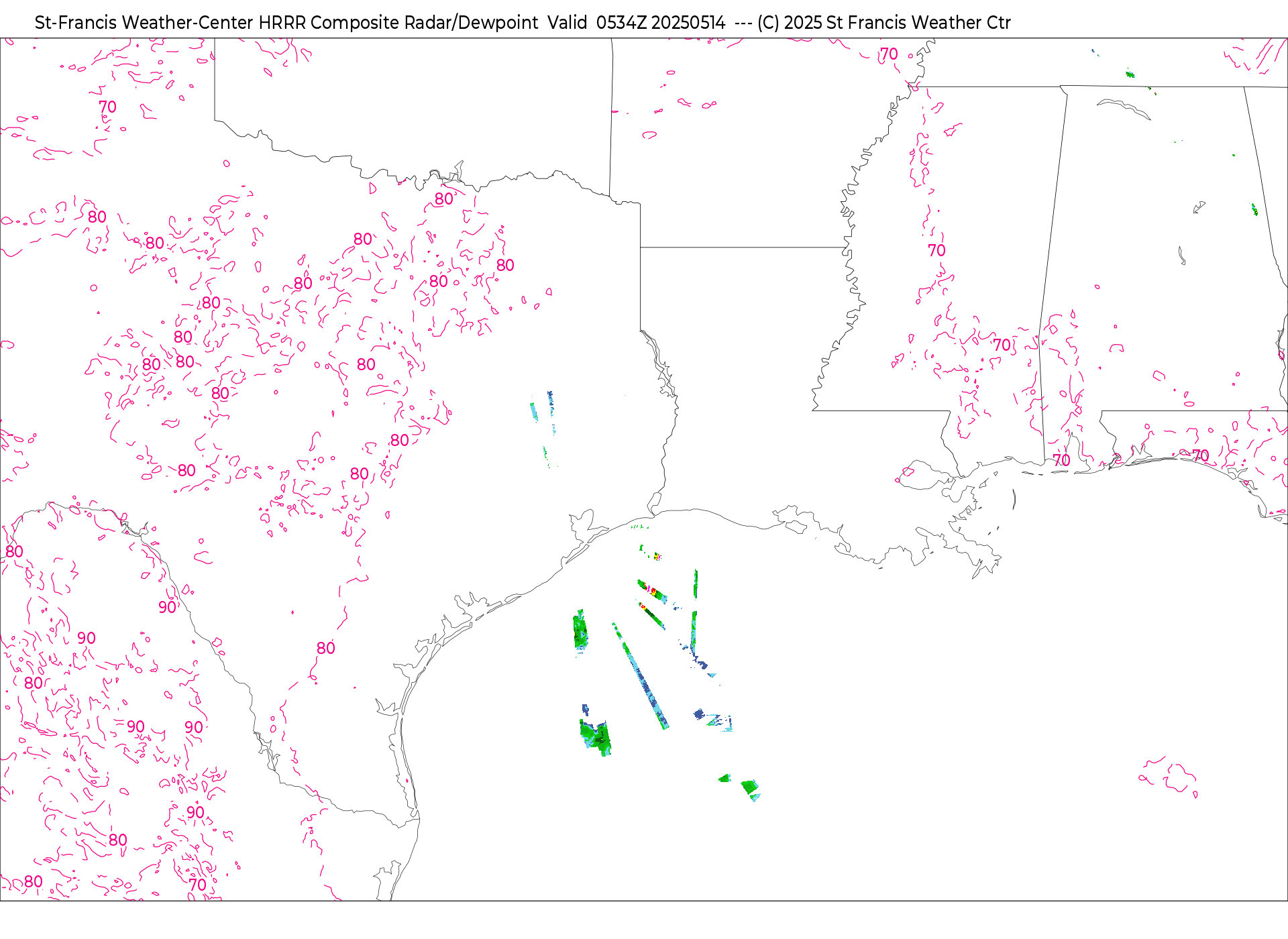1288x939 pixels.
Task: Click the isolated pink contour in the southeastern Gulf
Action: click(x=1169, y=777)
